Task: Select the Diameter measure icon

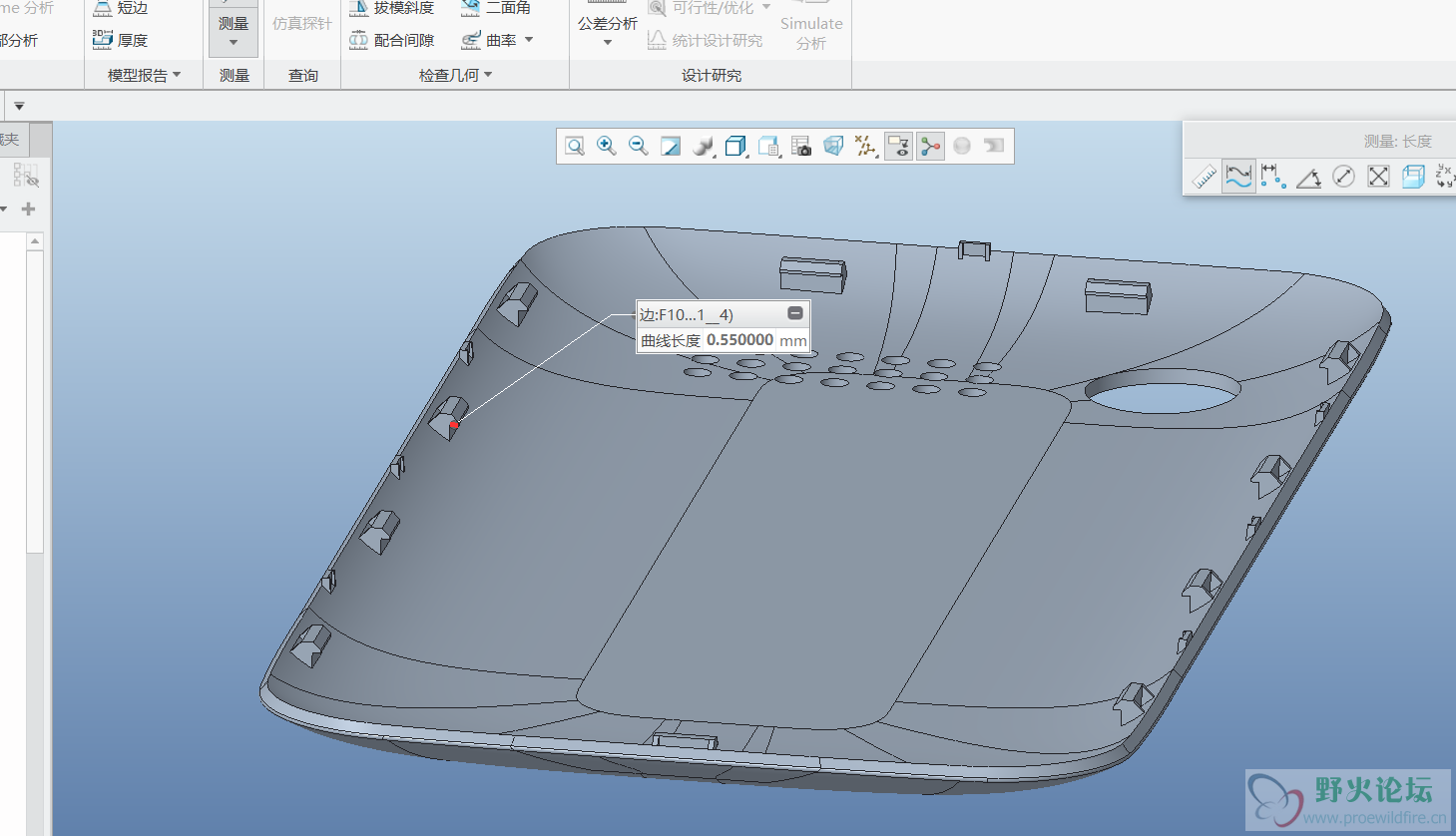Action: click(1343, 177)
